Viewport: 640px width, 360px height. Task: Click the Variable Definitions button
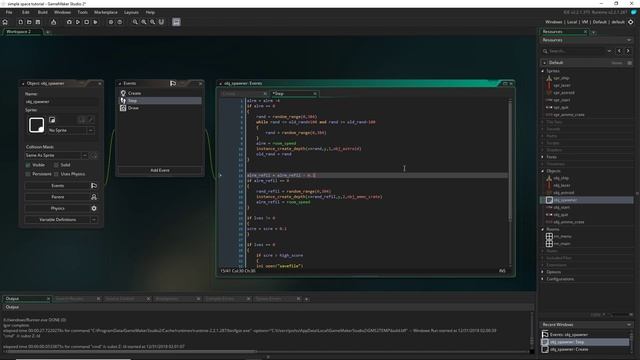tap(58, 220)
